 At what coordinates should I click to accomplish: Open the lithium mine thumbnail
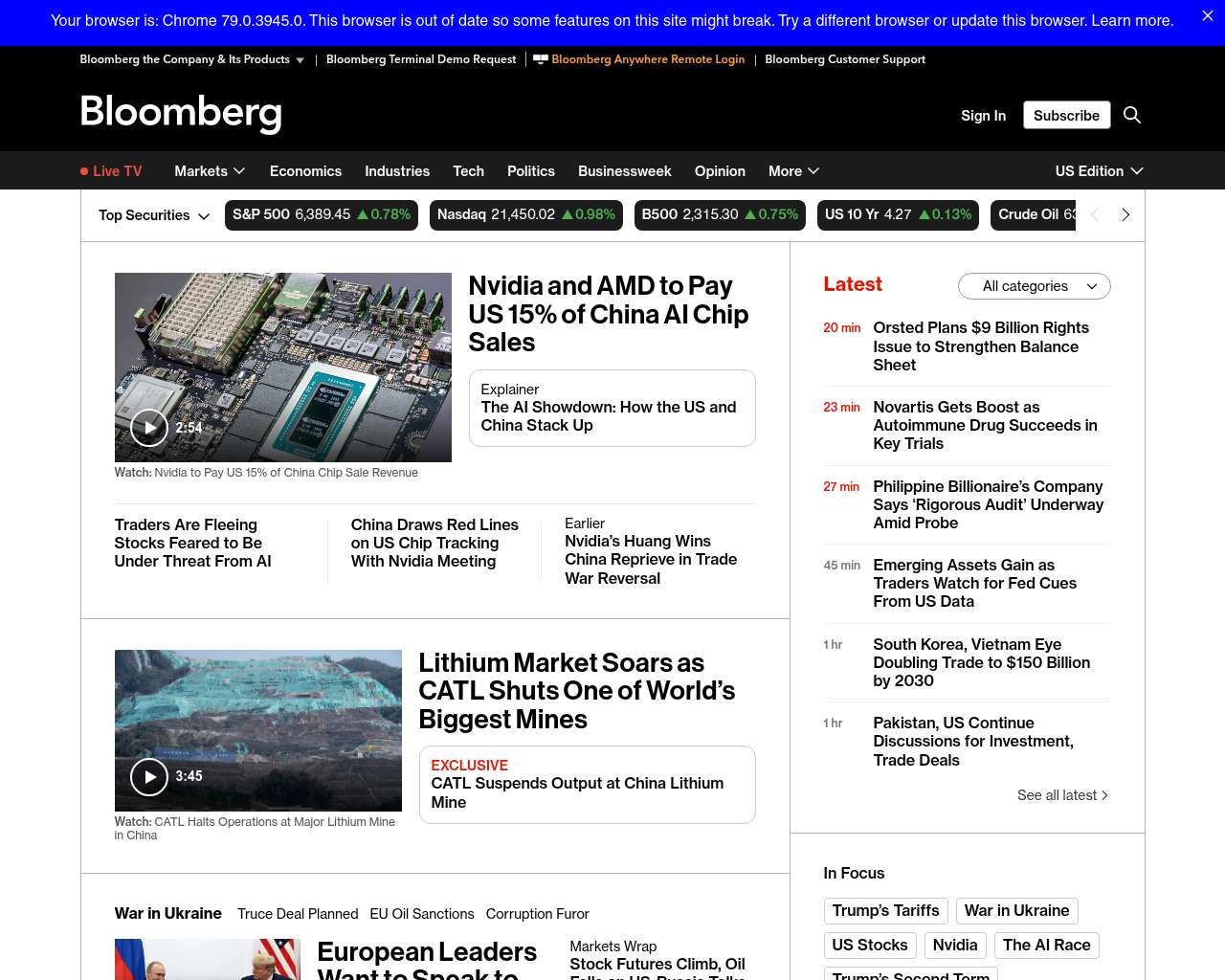258,730
